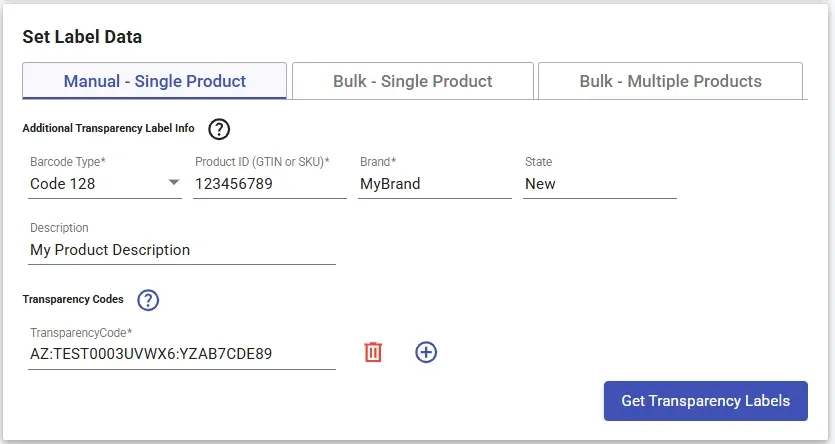Viewport: 835px width, 444px height.
Task: Click the Transparency Codes section label
Action: coord(73,299)
